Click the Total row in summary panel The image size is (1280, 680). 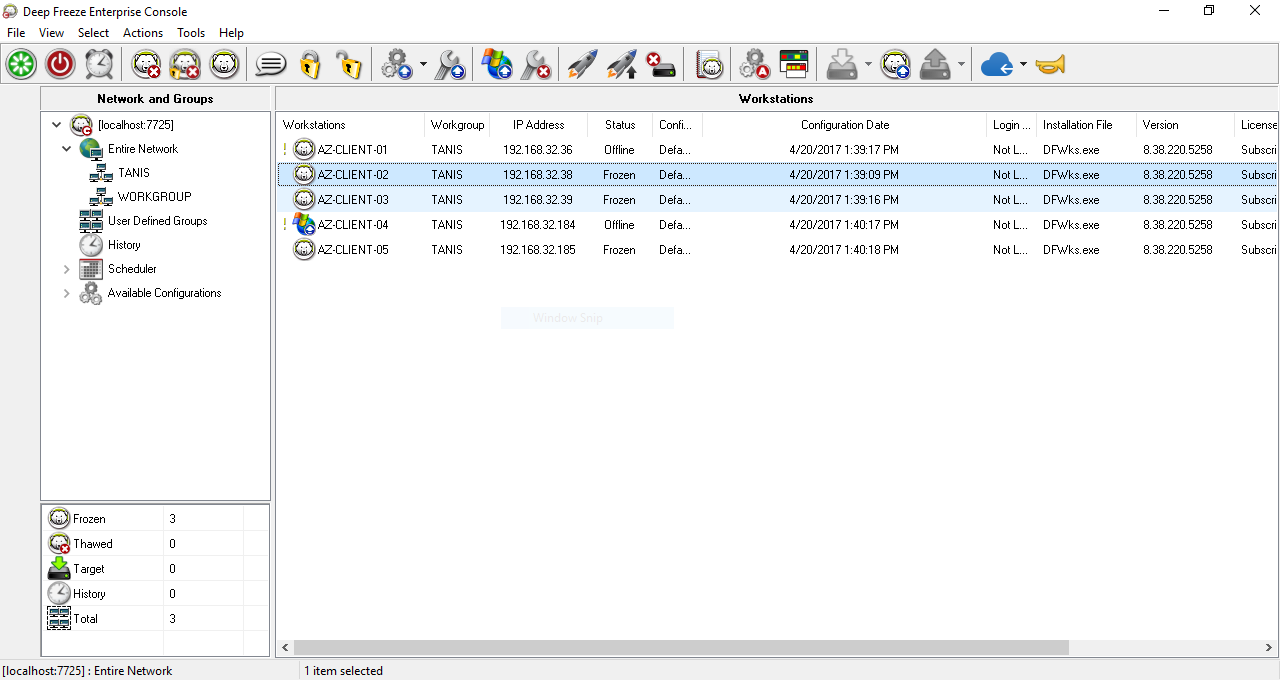point(156,619)
